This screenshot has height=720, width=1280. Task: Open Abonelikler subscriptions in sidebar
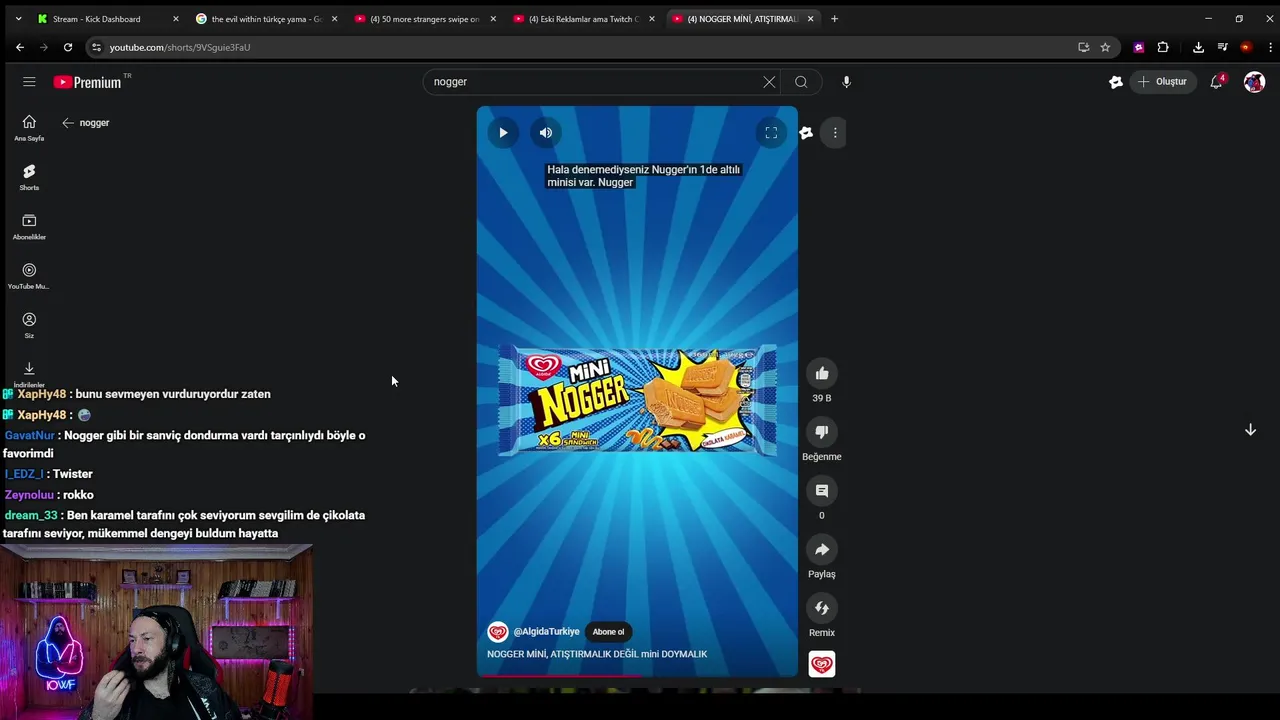point(29,227)
